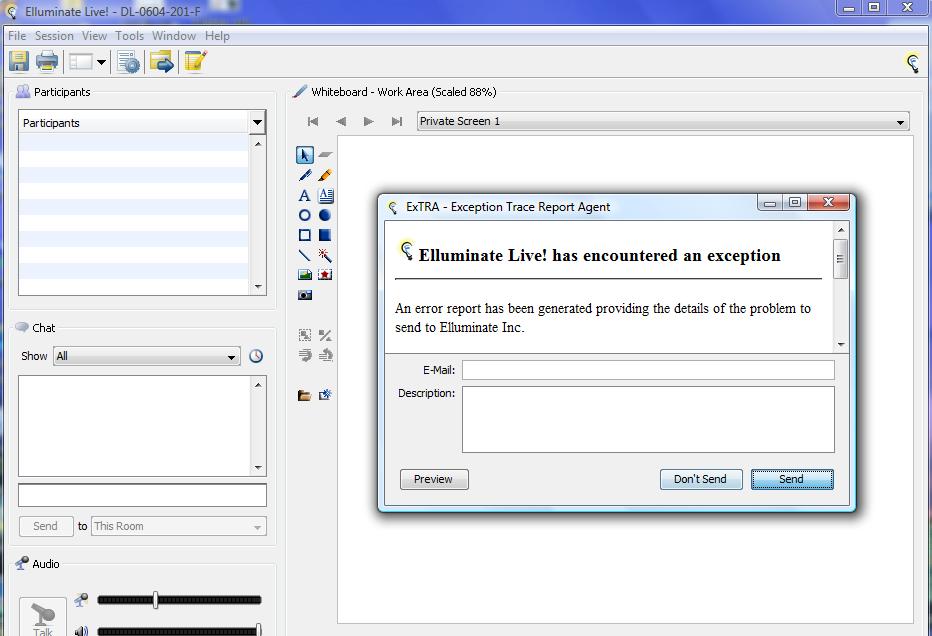
Task: Select the whiteboard Pen tool
Action: pos(304,175)
